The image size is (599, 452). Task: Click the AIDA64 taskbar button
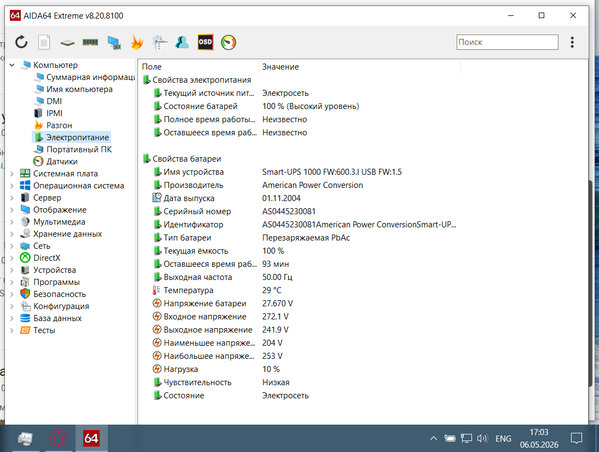tap(91, 438)
